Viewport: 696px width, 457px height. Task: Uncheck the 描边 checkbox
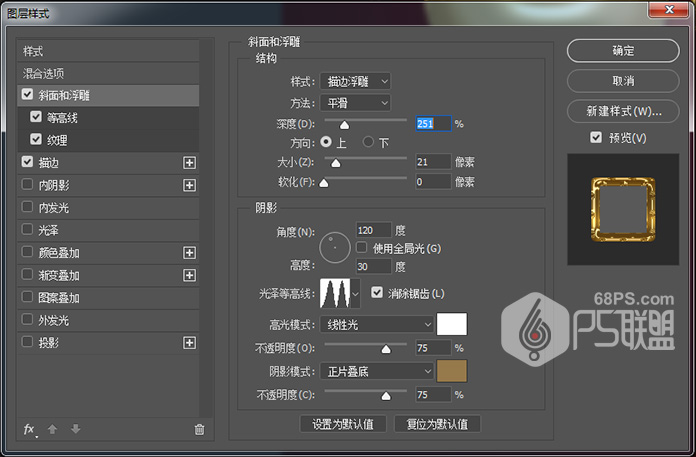pos(27,162)
